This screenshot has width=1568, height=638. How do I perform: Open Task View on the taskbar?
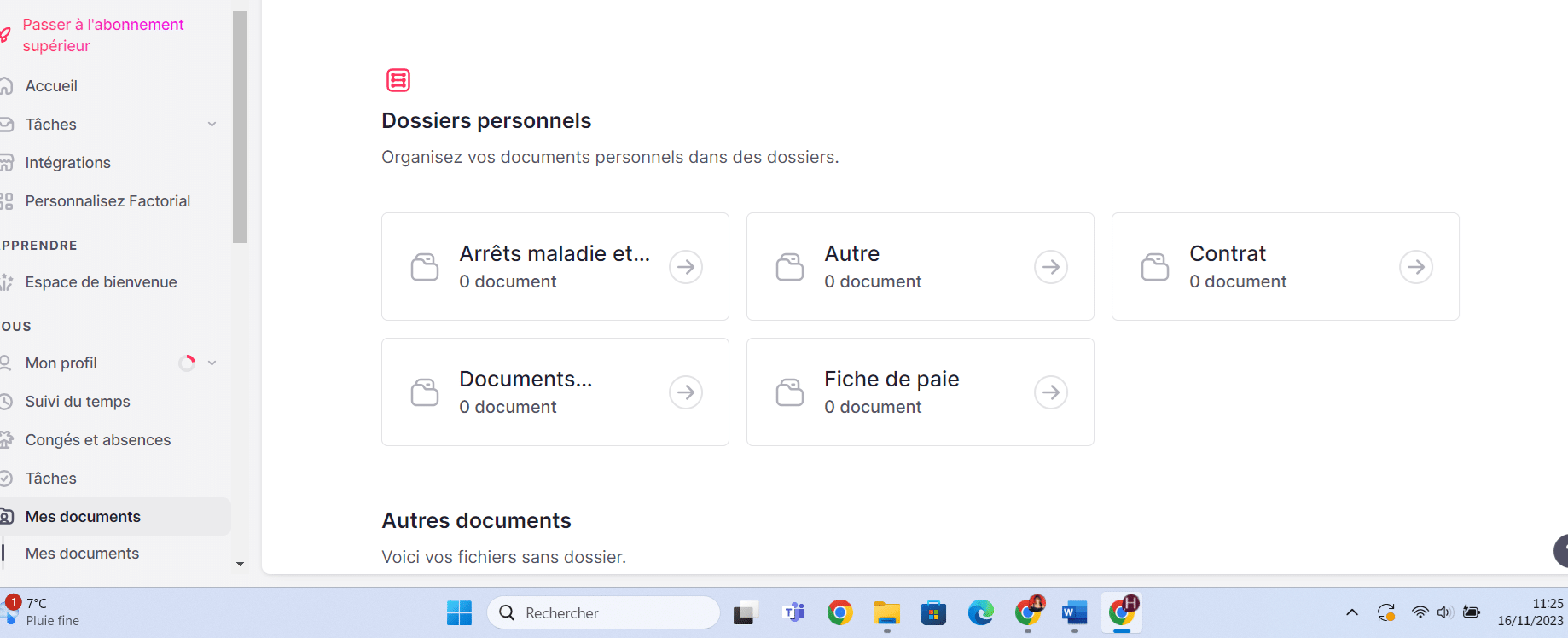(746, 612)
